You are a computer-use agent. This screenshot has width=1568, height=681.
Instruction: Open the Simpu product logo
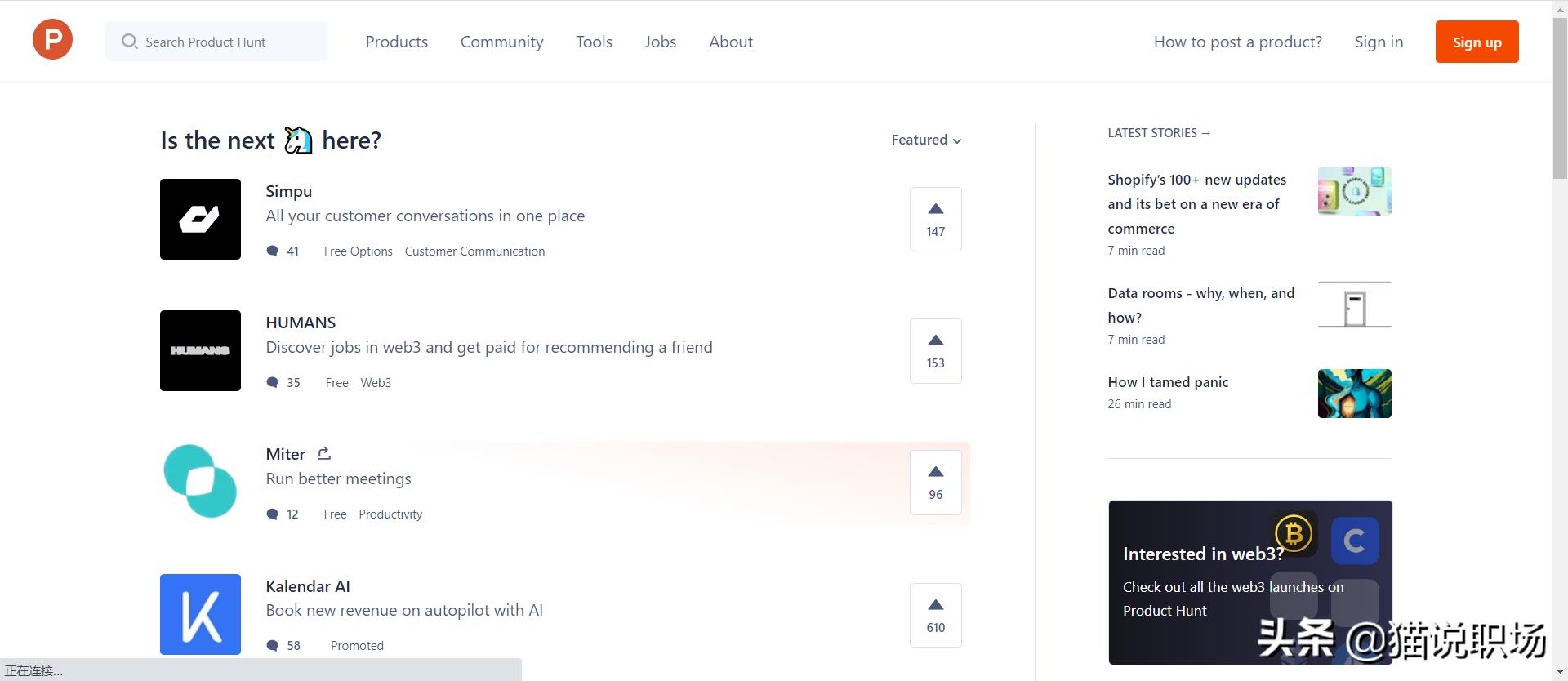(200, 219)
